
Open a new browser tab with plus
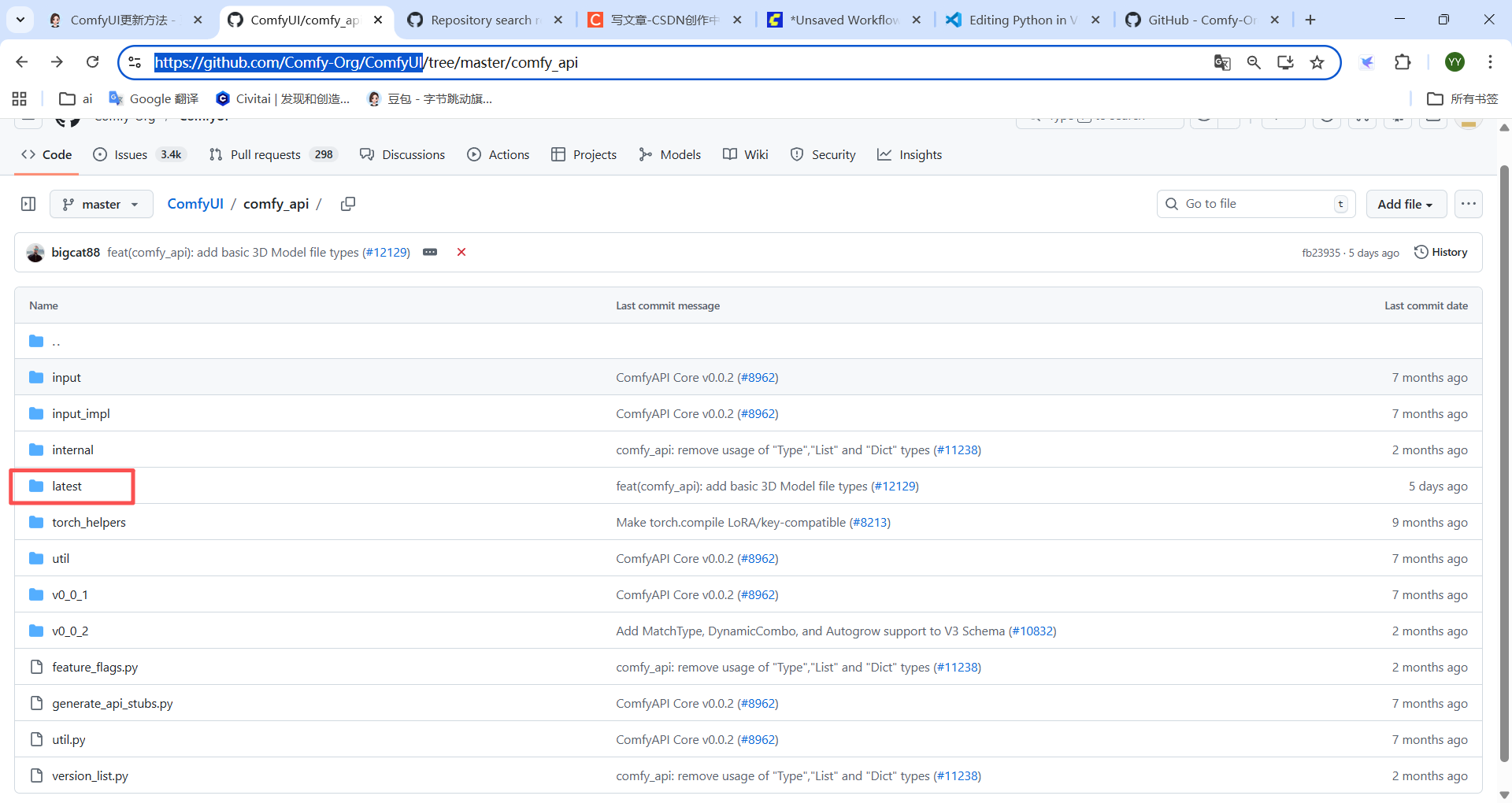pyautogui.click(x=1310, y=20)
